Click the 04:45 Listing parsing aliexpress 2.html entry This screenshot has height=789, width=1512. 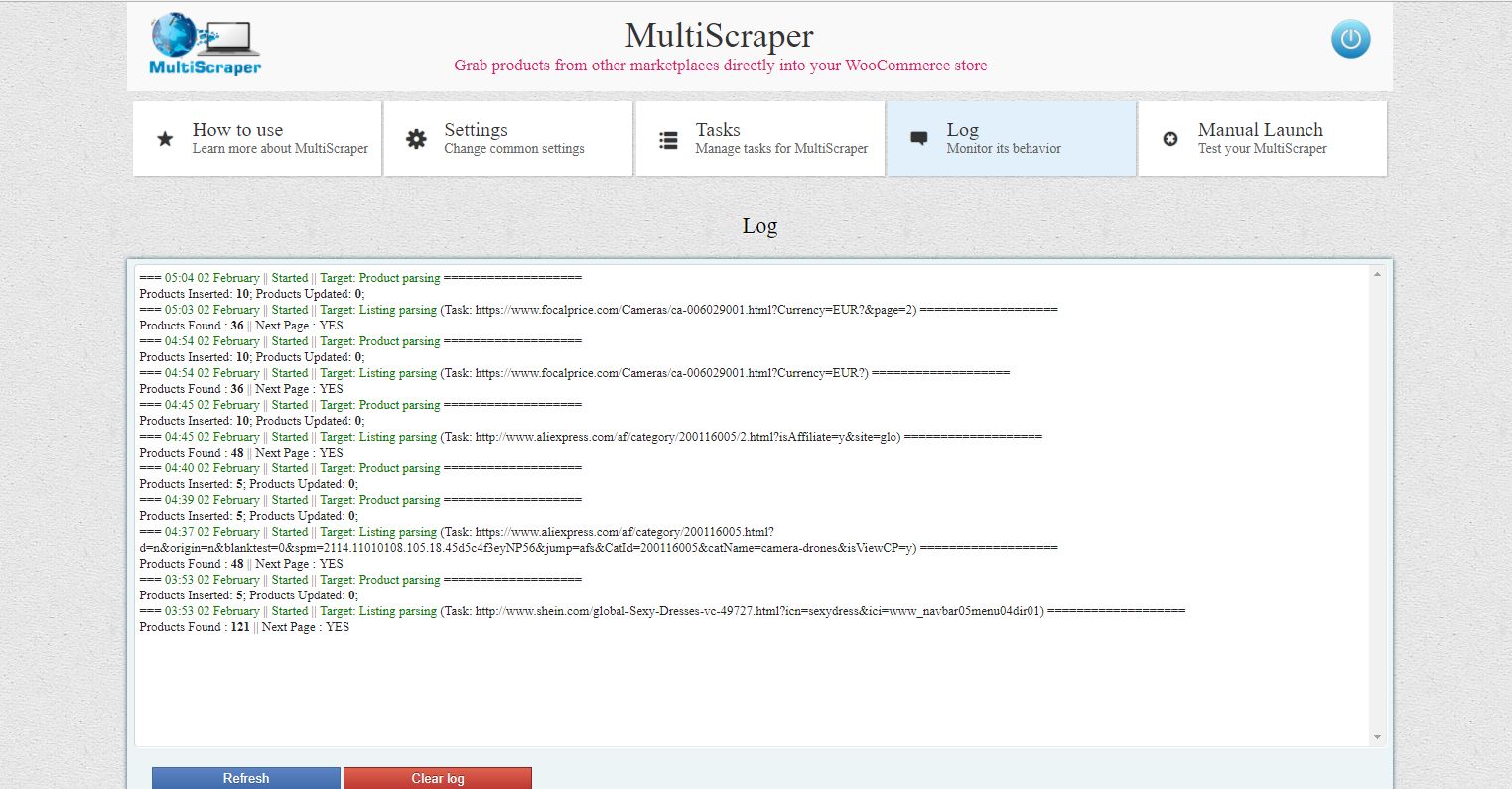[x=591, y=437]
